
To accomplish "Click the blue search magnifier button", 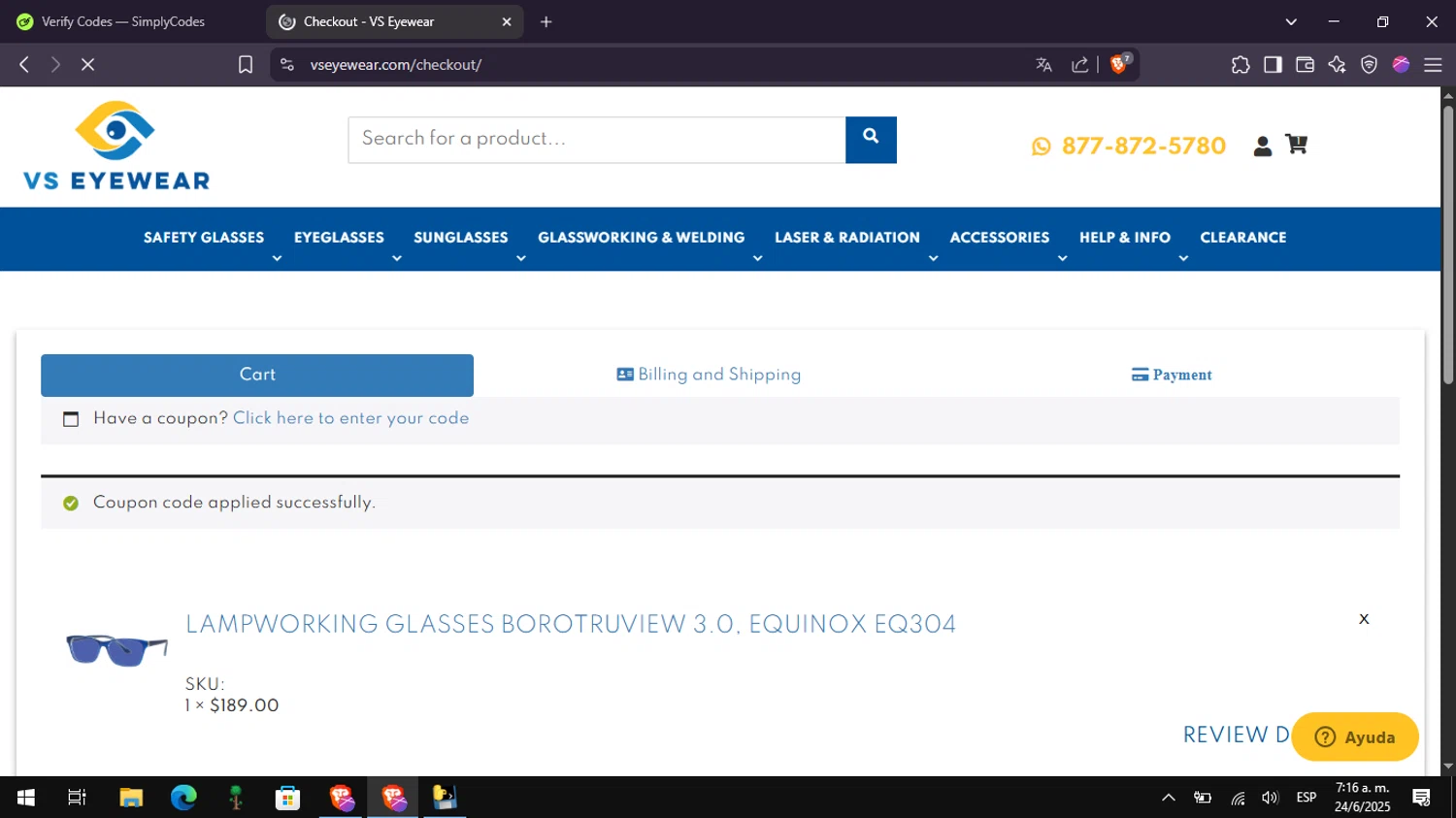I will tap(871, 140).
